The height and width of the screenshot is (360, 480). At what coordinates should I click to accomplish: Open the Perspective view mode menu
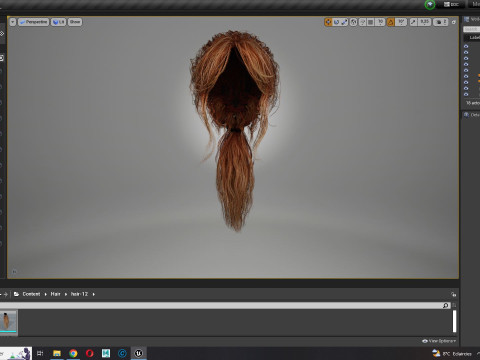coord(33,22)
